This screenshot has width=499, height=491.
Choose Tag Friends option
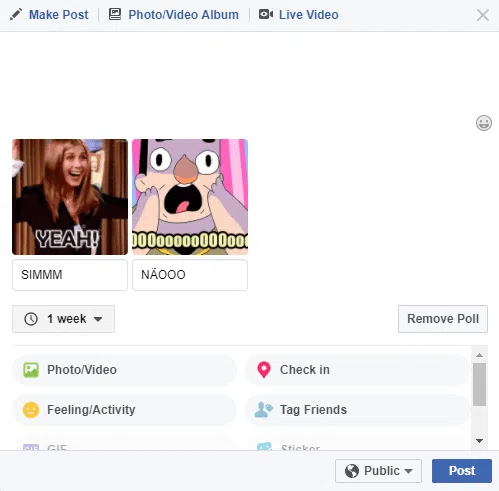(x=358, y=410)
